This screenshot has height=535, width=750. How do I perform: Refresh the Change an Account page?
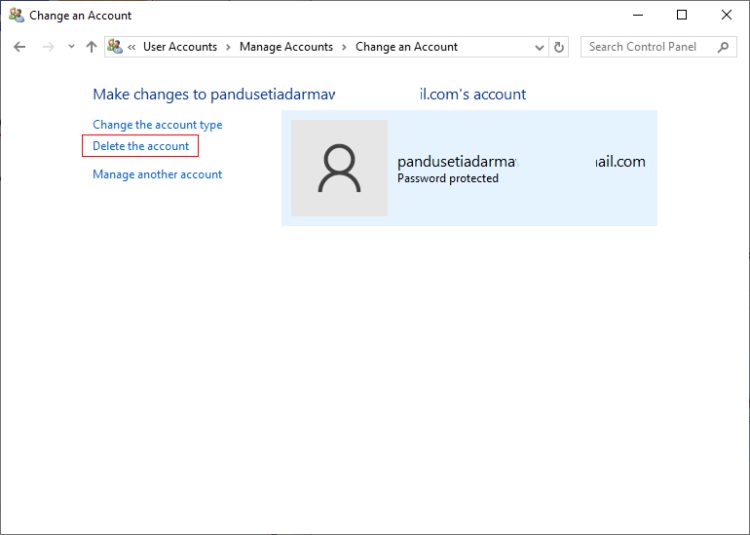point(559,47)
